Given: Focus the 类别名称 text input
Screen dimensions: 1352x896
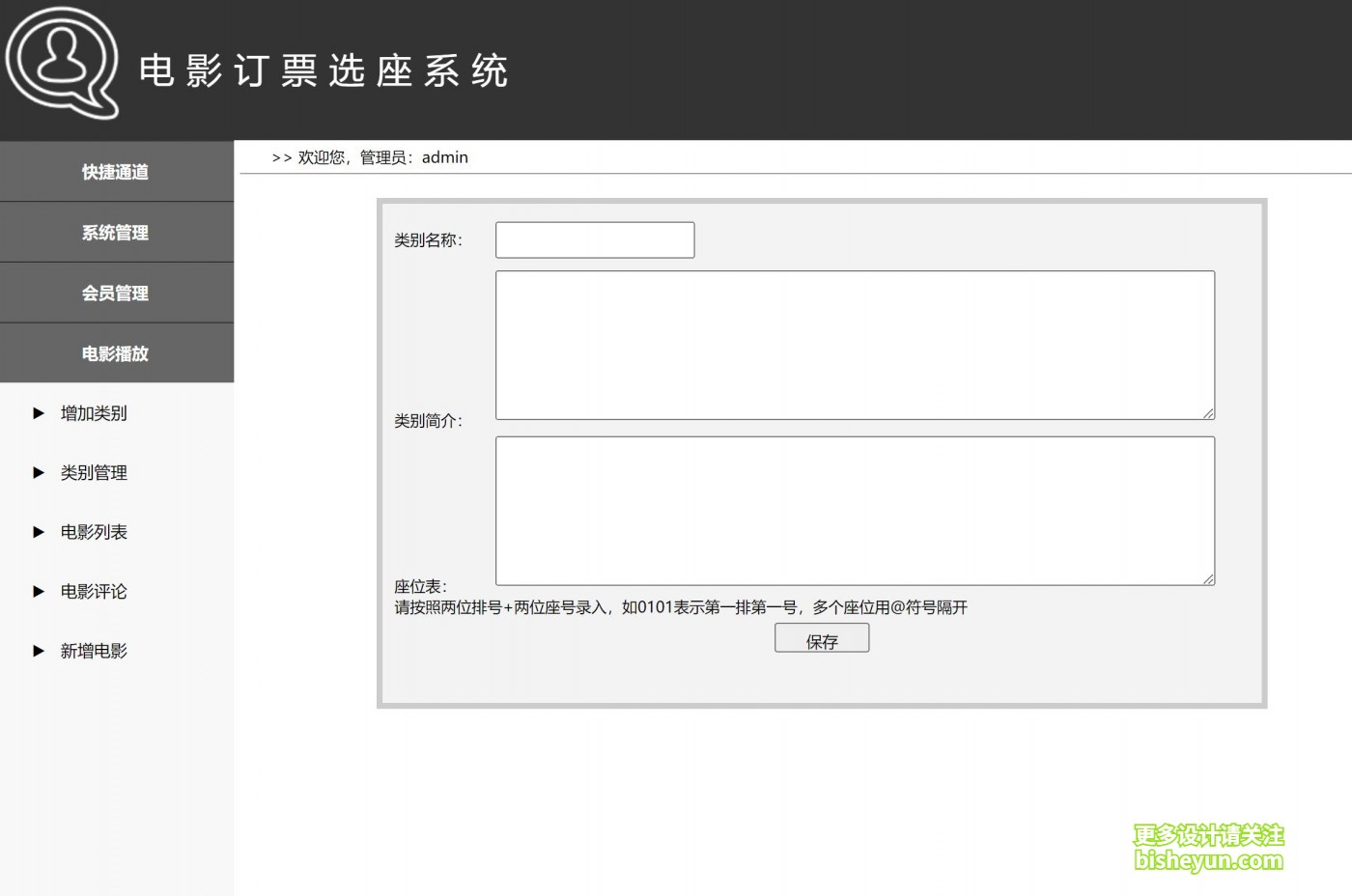Looking at the screenshot, I should pyautogui.click(x=595, y=240).
